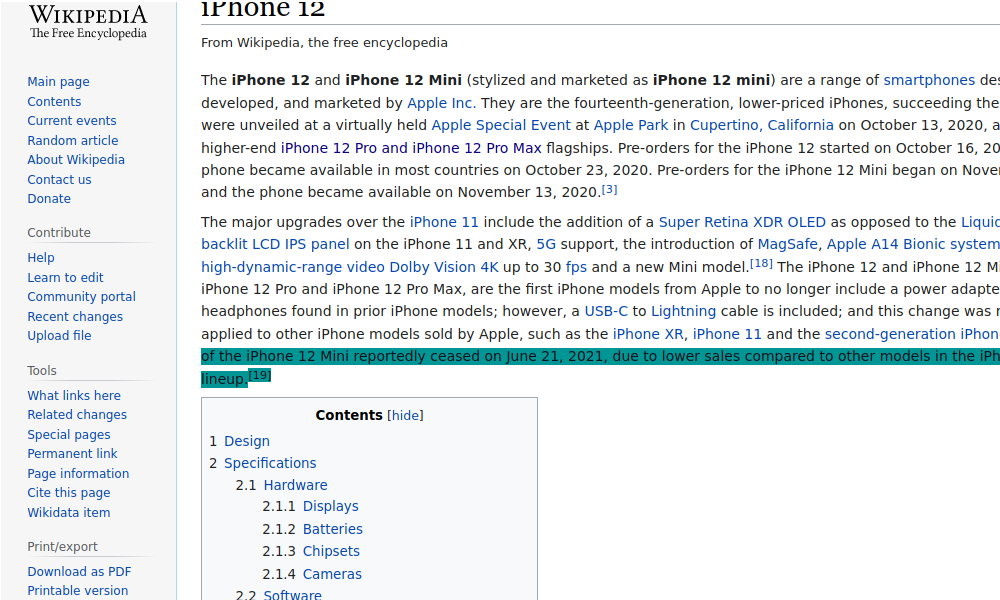
Task: Open Community portal link
Action: pos(82,296)
